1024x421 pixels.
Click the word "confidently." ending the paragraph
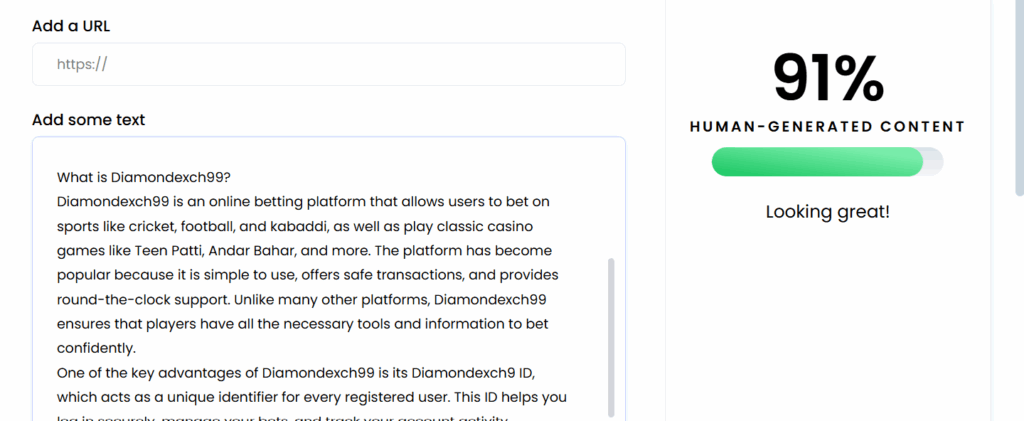pos(96,348)
